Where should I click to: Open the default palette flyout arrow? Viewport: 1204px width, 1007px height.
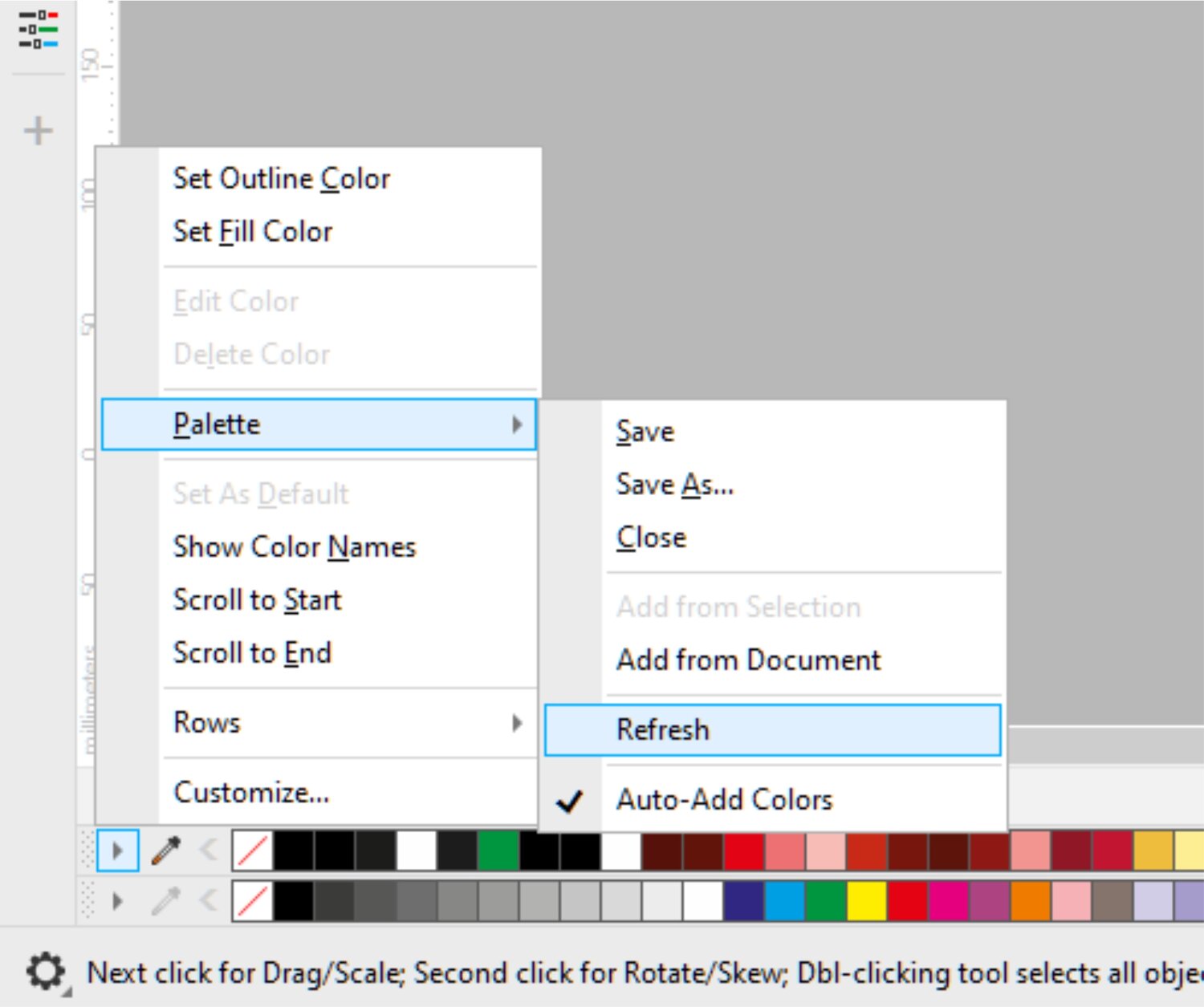click(x=117, y=901)
